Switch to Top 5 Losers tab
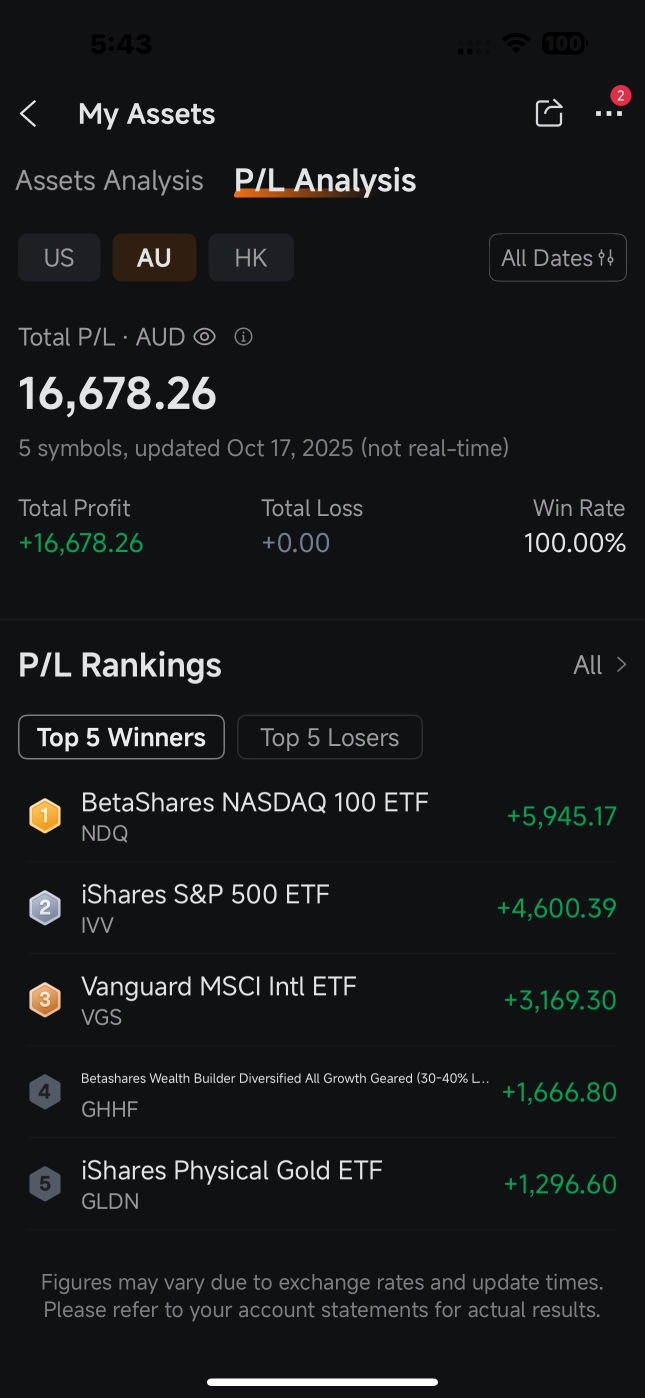The image size is (645, 1398). click(x=329, y=738)
